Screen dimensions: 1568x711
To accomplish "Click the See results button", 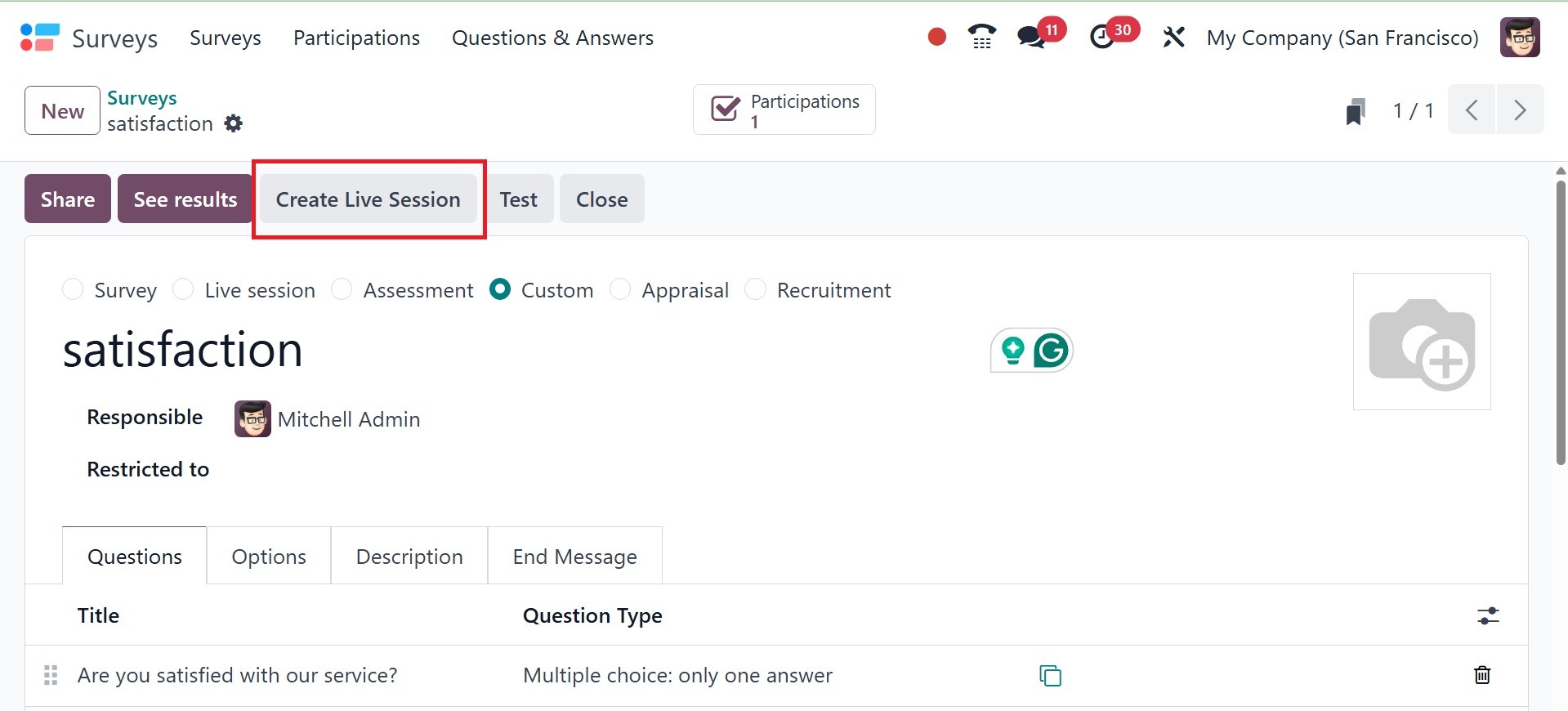I will coord(185,199).
